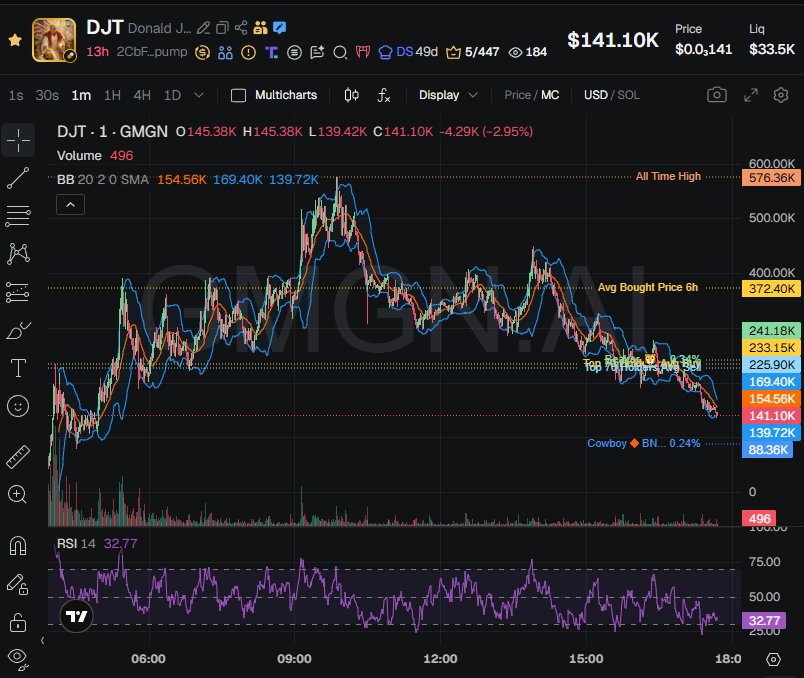Click the magnifier search icon in the header

point(340,52)
